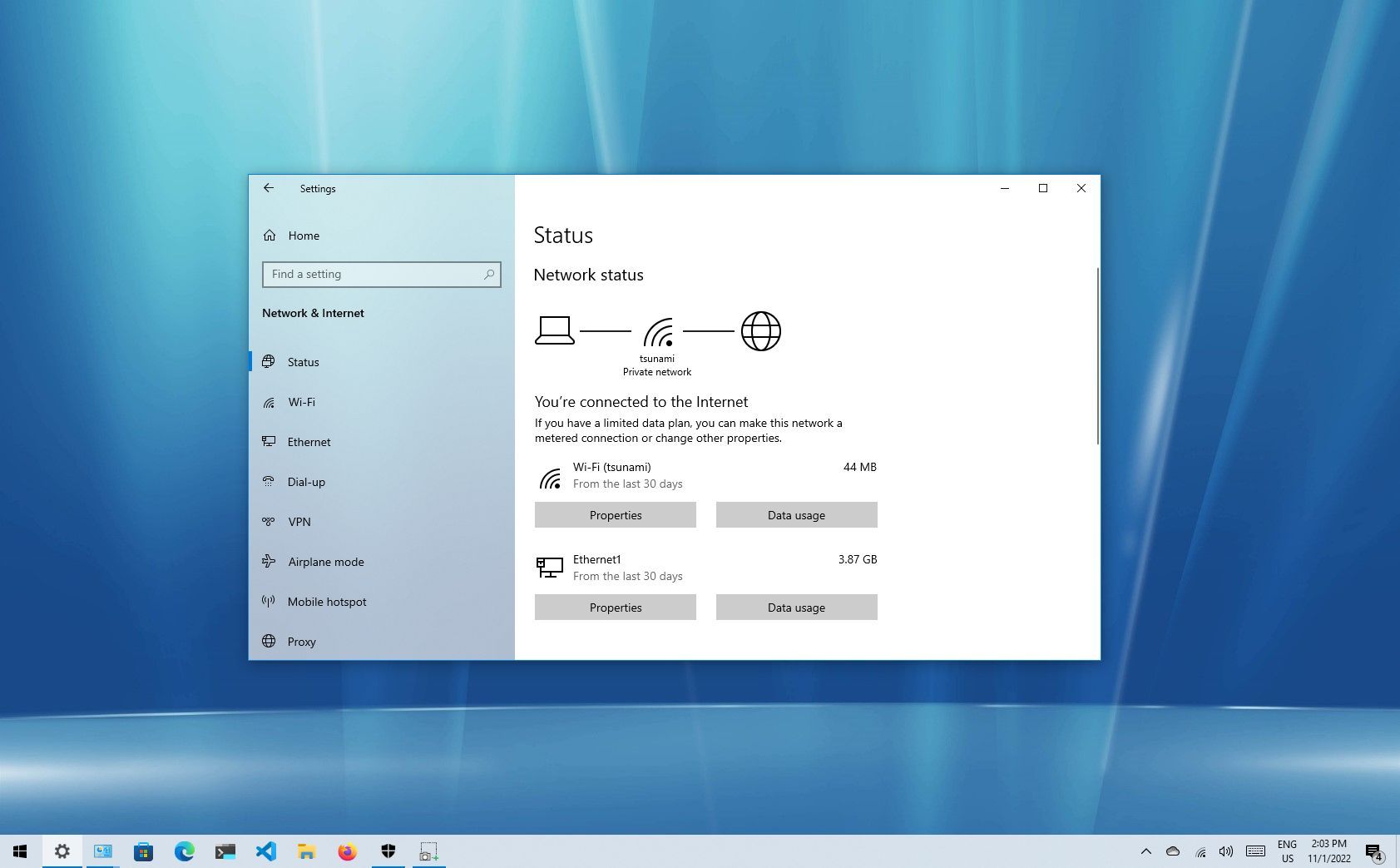
Task: Open Mobile hotspot settings
Action: (x=327, y=602)
